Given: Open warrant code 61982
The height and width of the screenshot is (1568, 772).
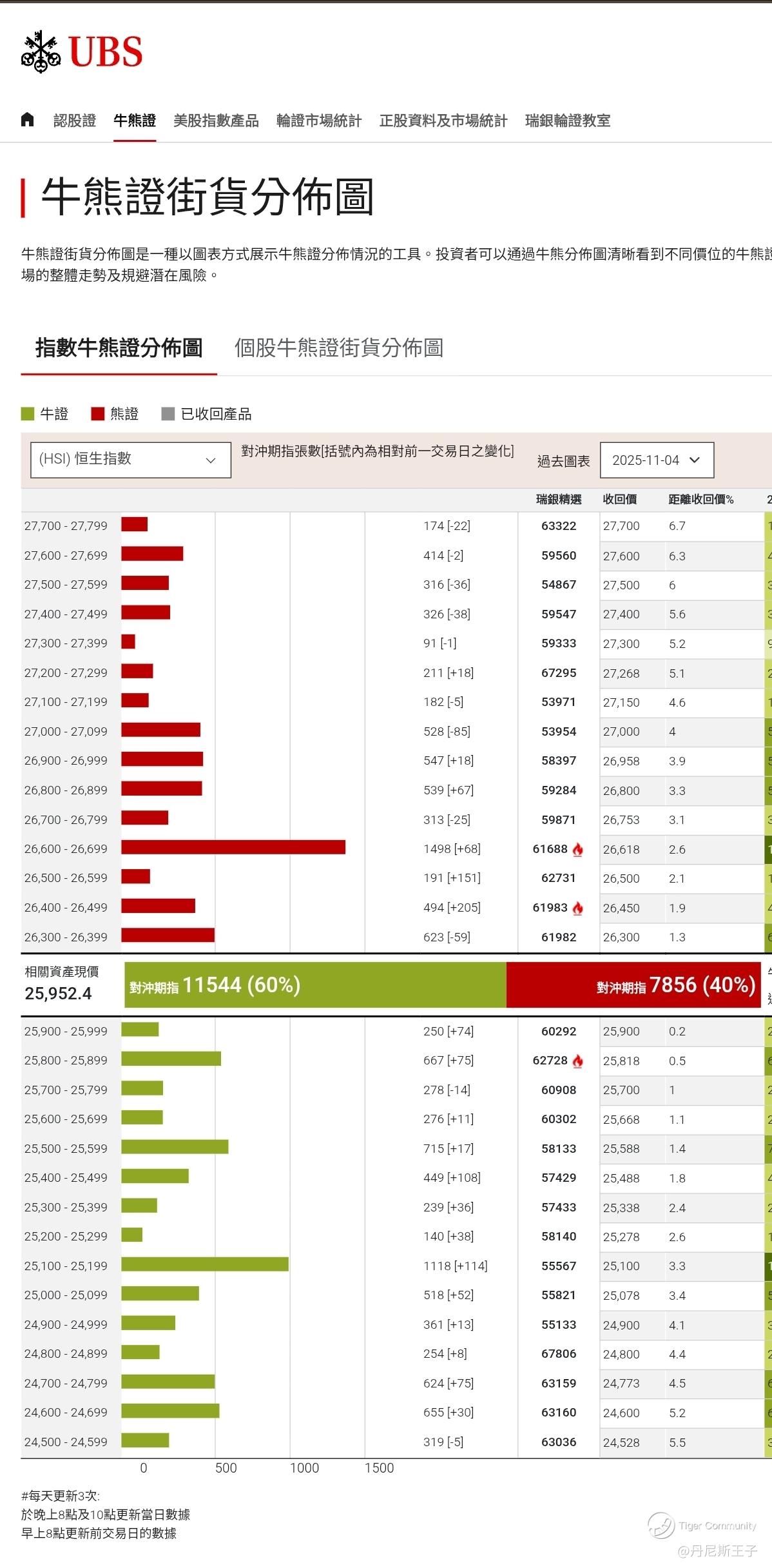Looking at the screenshot, I should click(559, 937).
